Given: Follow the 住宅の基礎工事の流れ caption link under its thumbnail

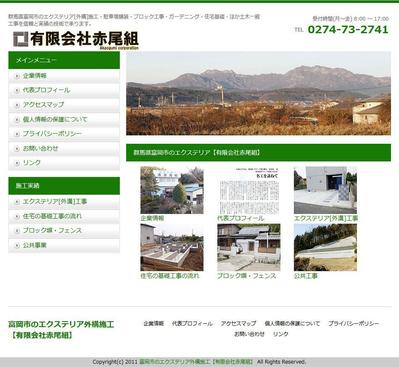Looking at the screenshot, I should (170, 276).
